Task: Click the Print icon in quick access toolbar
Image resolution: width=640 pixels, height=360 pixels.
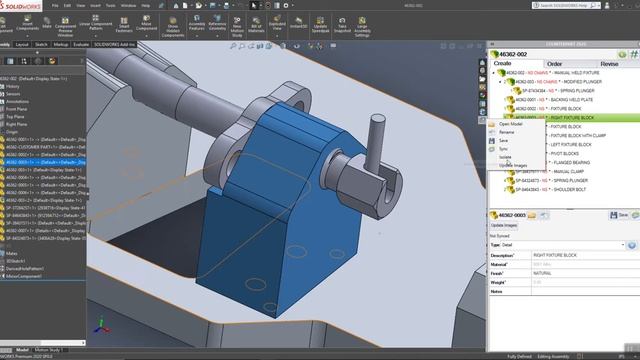Action: click(x=227, y=6)
